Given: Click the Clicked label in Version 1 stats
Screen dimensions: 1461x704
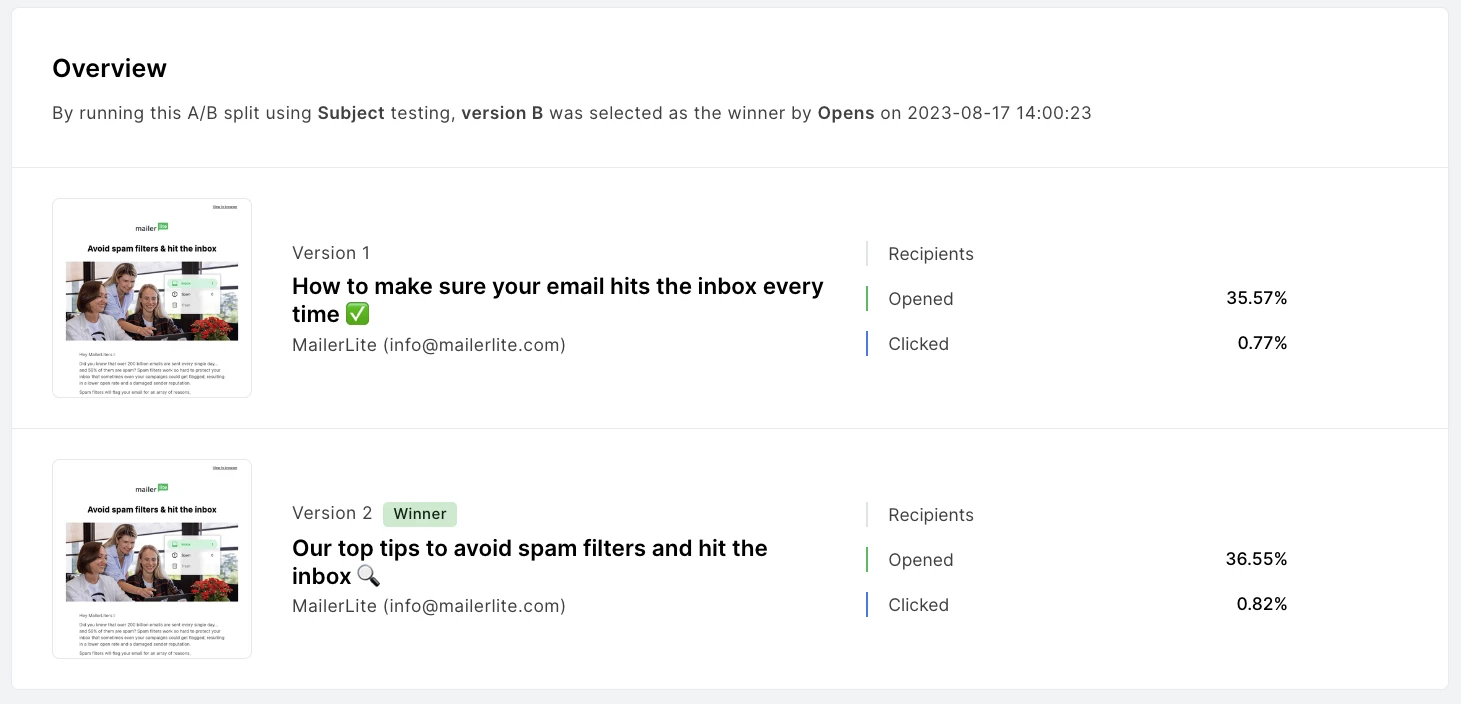Looking at the screenshot, I should click(x=918, y=344).
